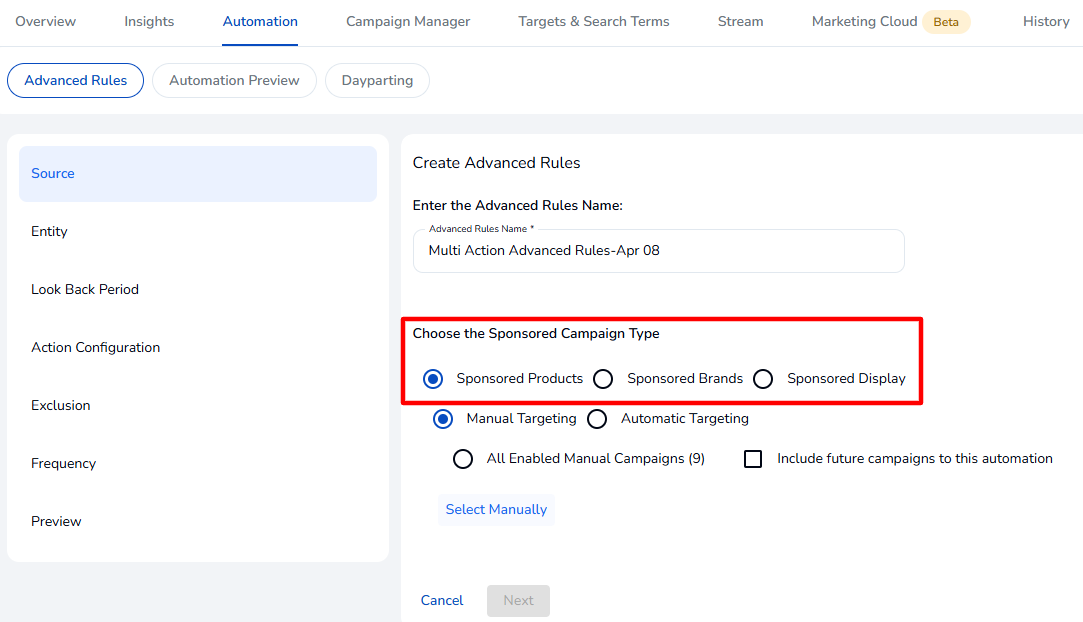
Task: Switch to the Insights tab
Action: tap(149, 22)
